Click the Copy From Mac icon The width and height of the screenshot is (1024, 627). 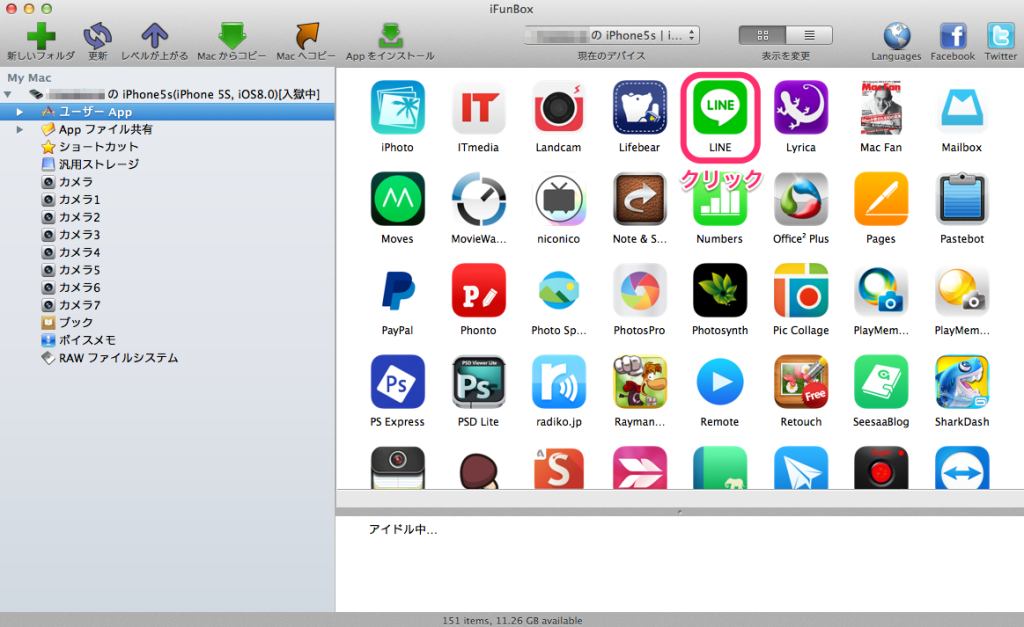click(231, 34)
